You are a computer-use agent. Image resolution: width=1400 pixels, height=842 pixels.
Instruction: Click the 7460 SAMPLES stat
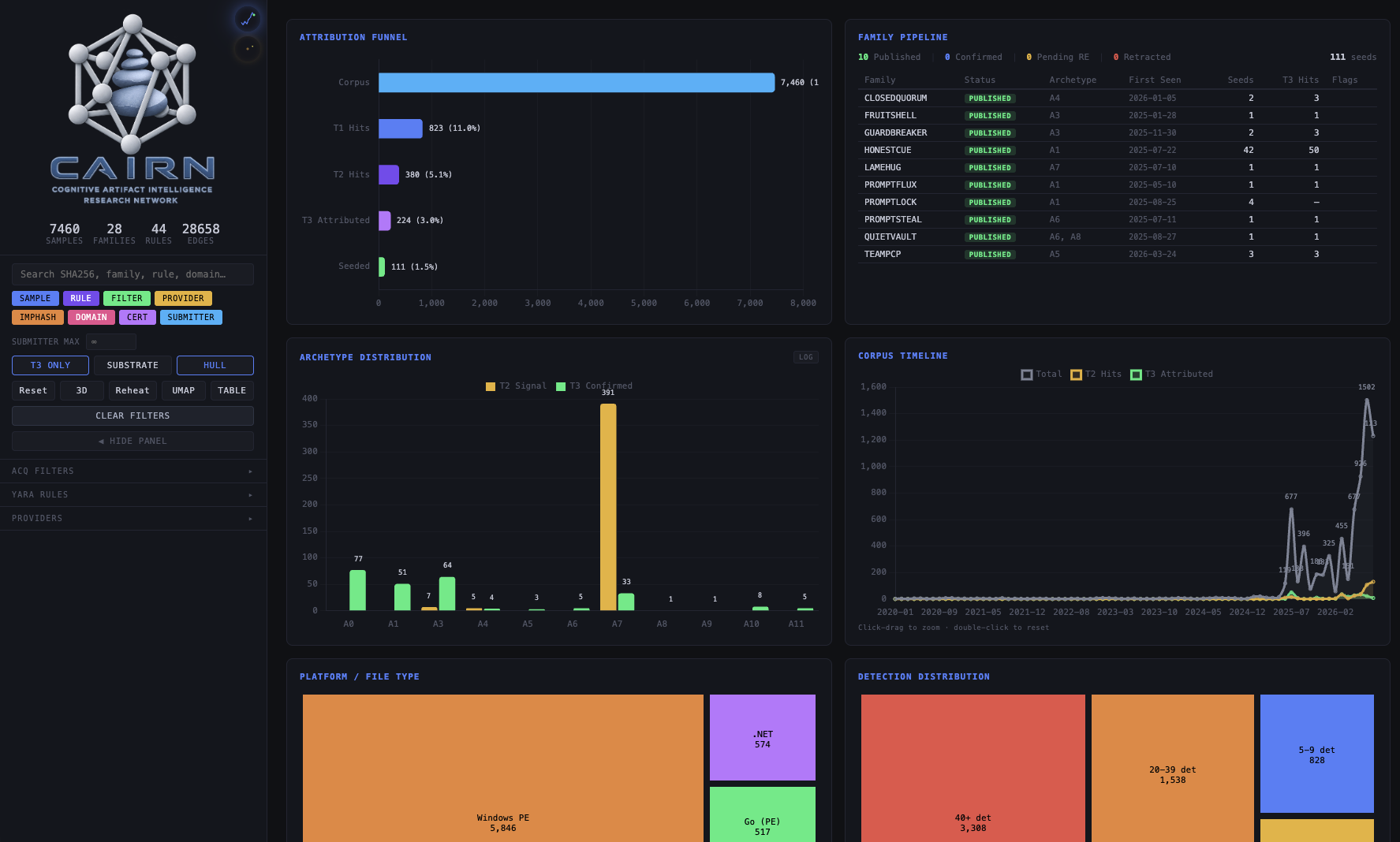pyautogui.click(x=65, y=234)
